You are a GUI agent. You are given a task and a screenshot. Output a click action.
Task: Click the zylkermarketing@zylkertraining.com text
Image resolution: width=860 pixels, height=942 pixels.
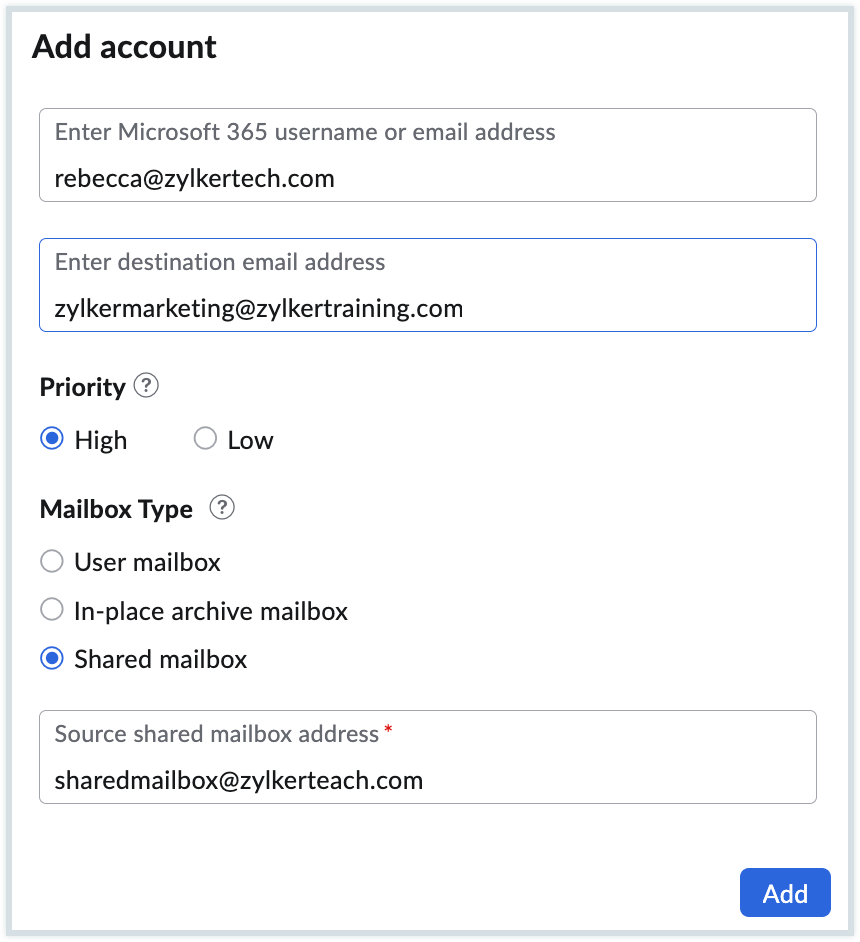pos(259,308)
